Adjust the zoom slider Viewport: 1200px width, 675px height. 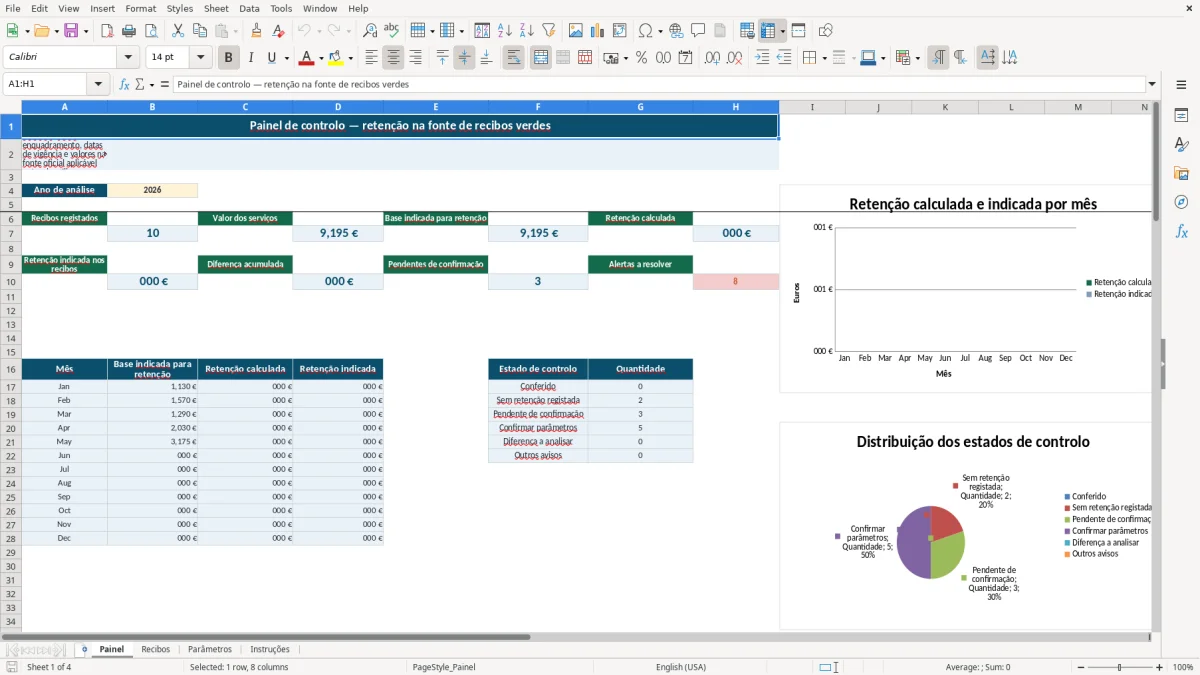pyautogui.click(x=1119, y=667)
